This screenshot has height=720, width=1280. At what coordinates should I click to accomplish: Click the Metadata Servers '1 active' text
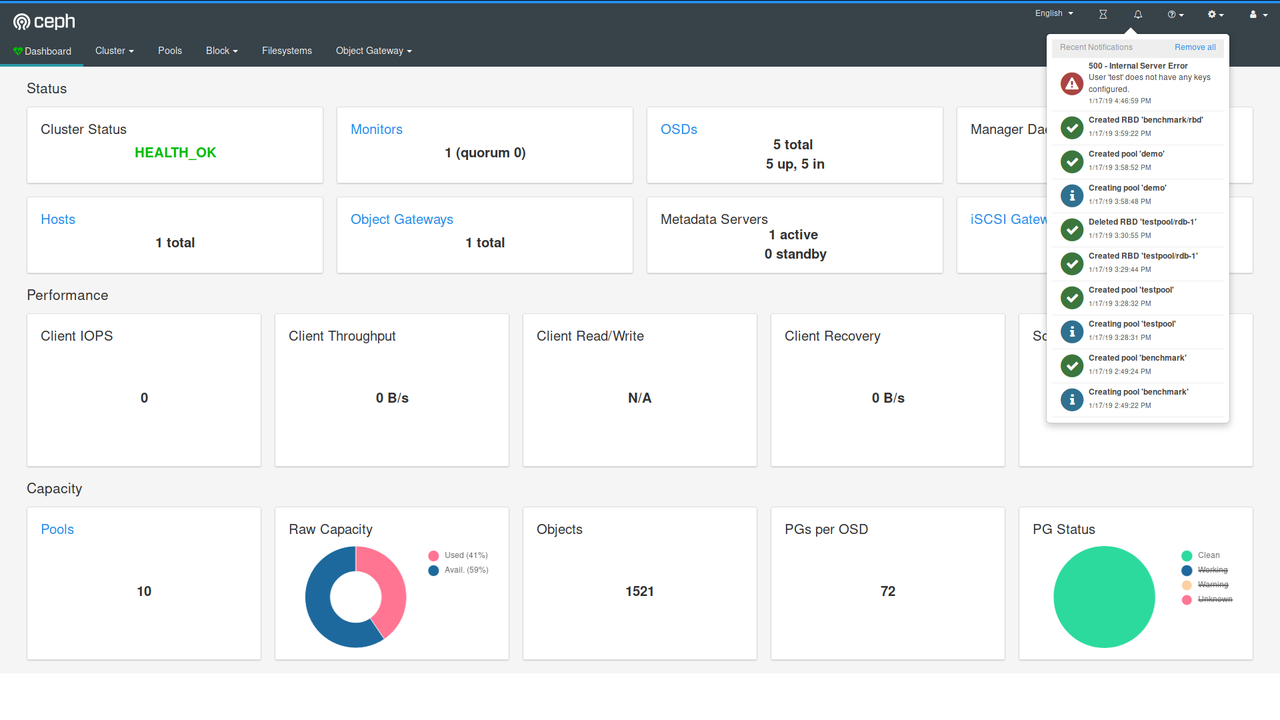pos(793,235)
